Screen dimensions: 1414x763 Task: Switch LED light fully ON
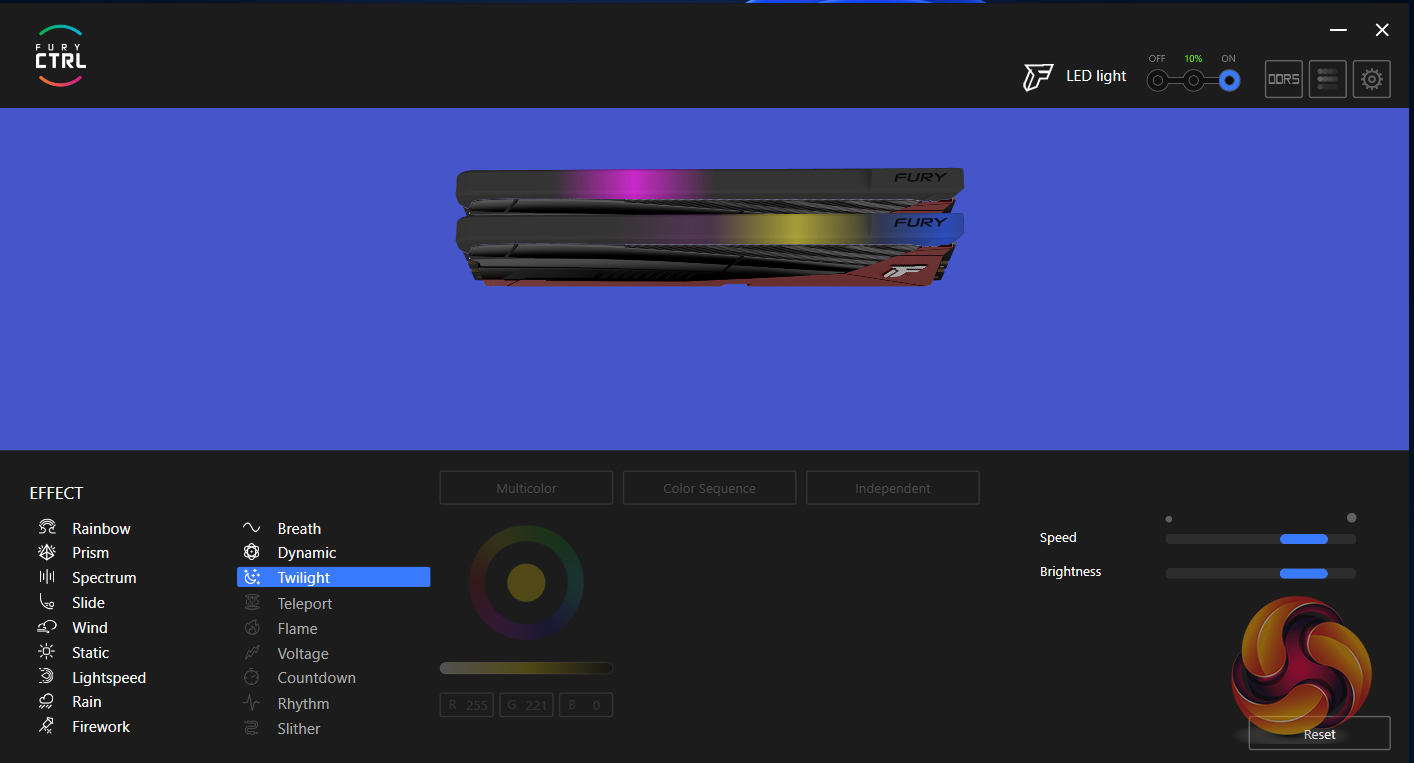1229,81
